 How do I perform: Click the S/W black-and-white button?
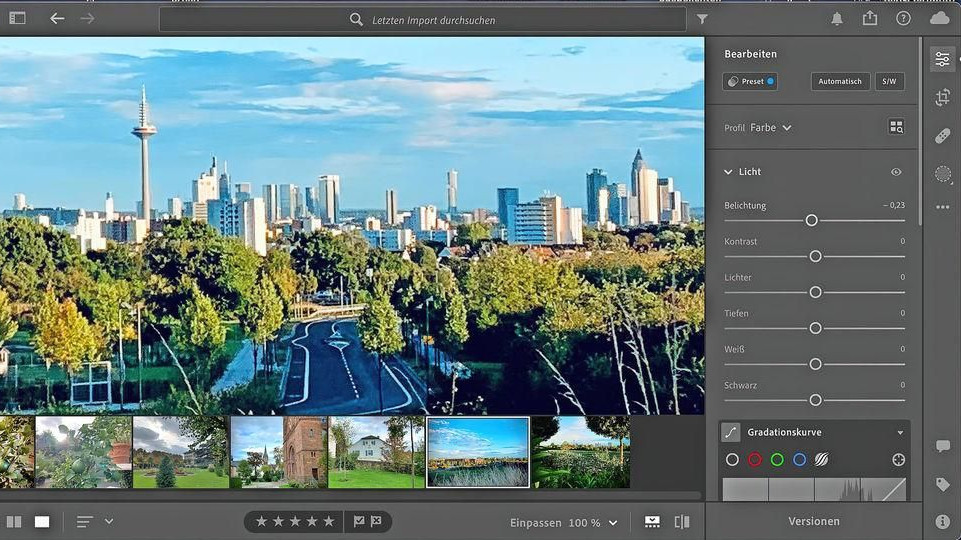pyautogui.click(x=889, y=81)
